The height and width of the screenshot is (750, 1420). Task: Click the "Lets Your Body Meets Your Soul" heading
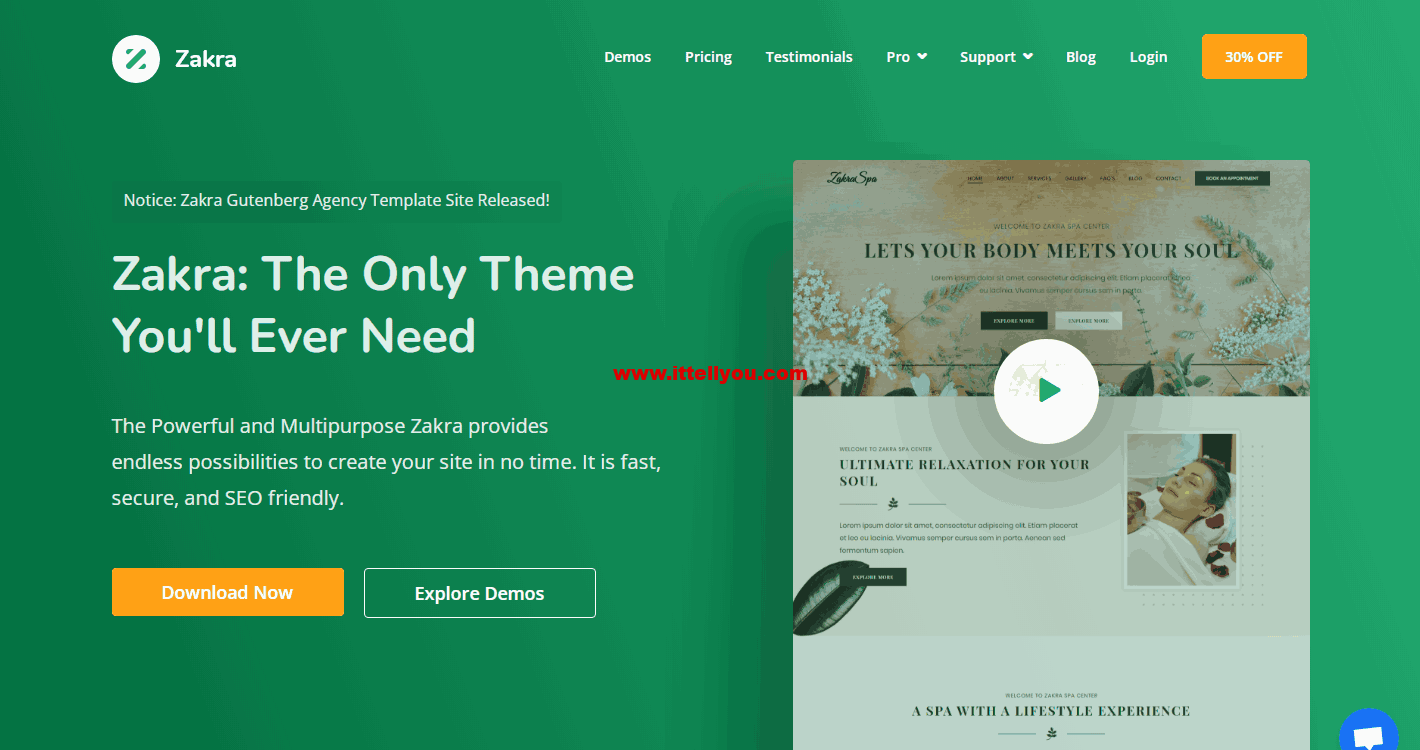1051,251
